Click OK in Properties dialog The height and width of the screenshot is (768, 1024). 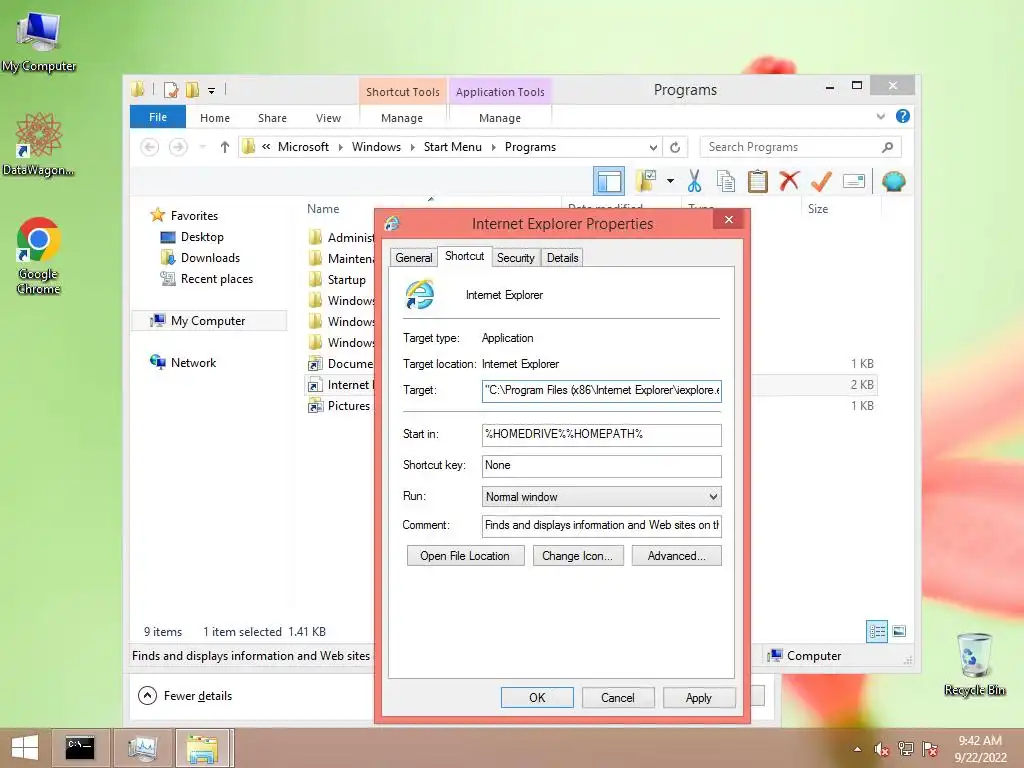point(537,697)
